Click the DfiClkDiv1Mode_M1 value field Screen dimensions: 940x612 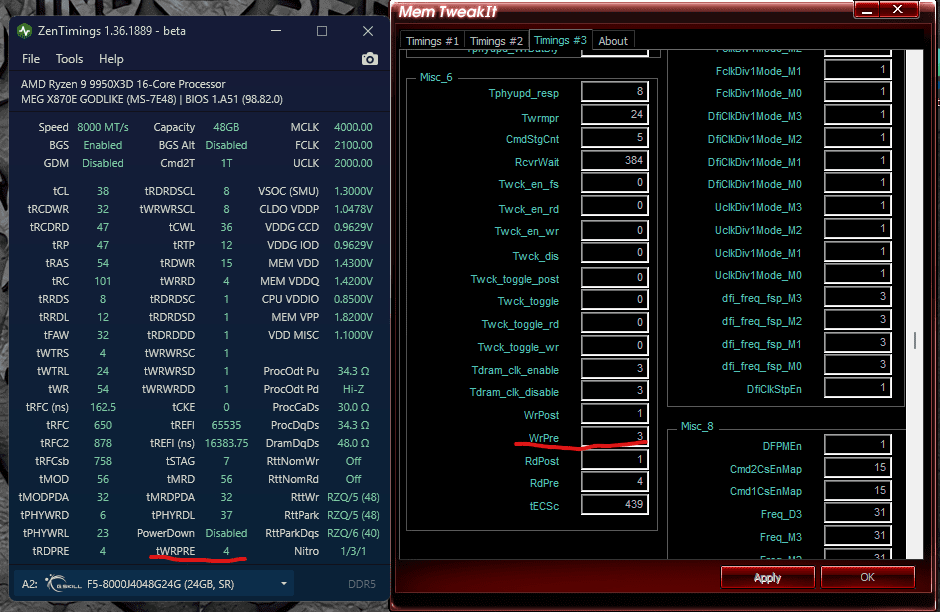(858, 161)
